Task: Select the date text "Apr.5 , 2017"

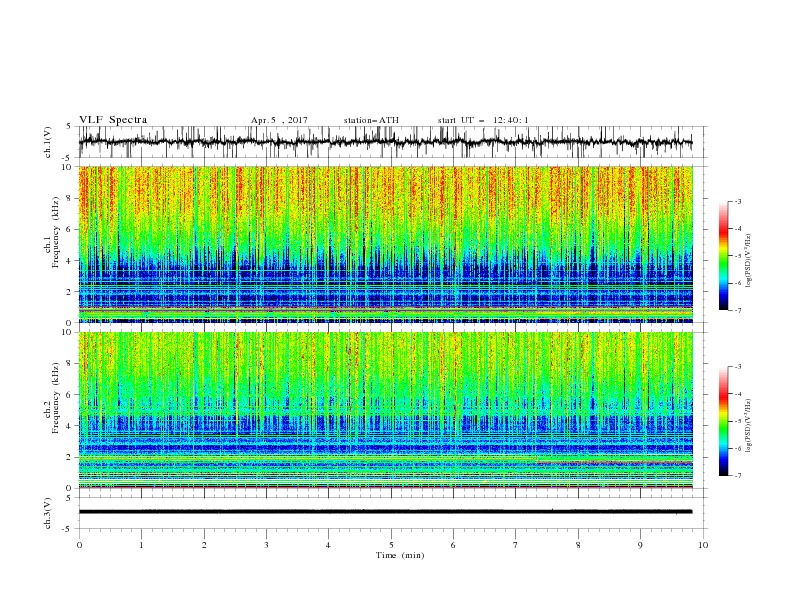Action: [279, 120]
